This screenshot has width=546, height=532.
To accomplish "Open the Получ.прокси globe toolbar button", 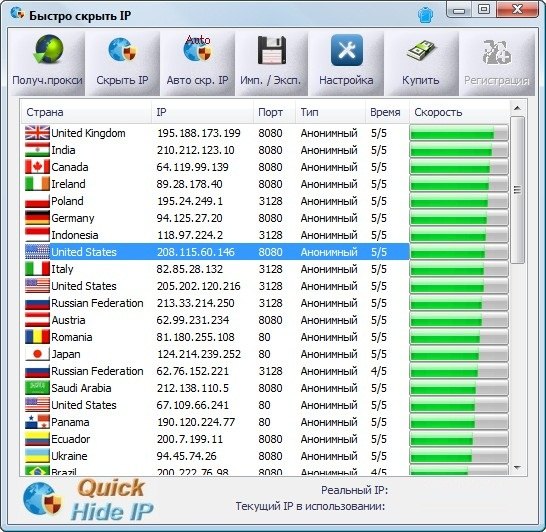I will 47,63.
